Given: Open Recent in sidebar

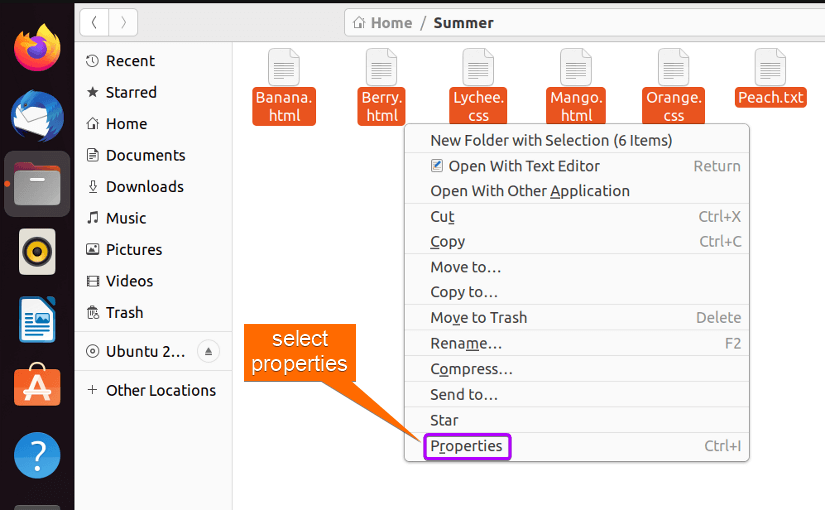Looking at the screenshot, I should coord(153,61).
